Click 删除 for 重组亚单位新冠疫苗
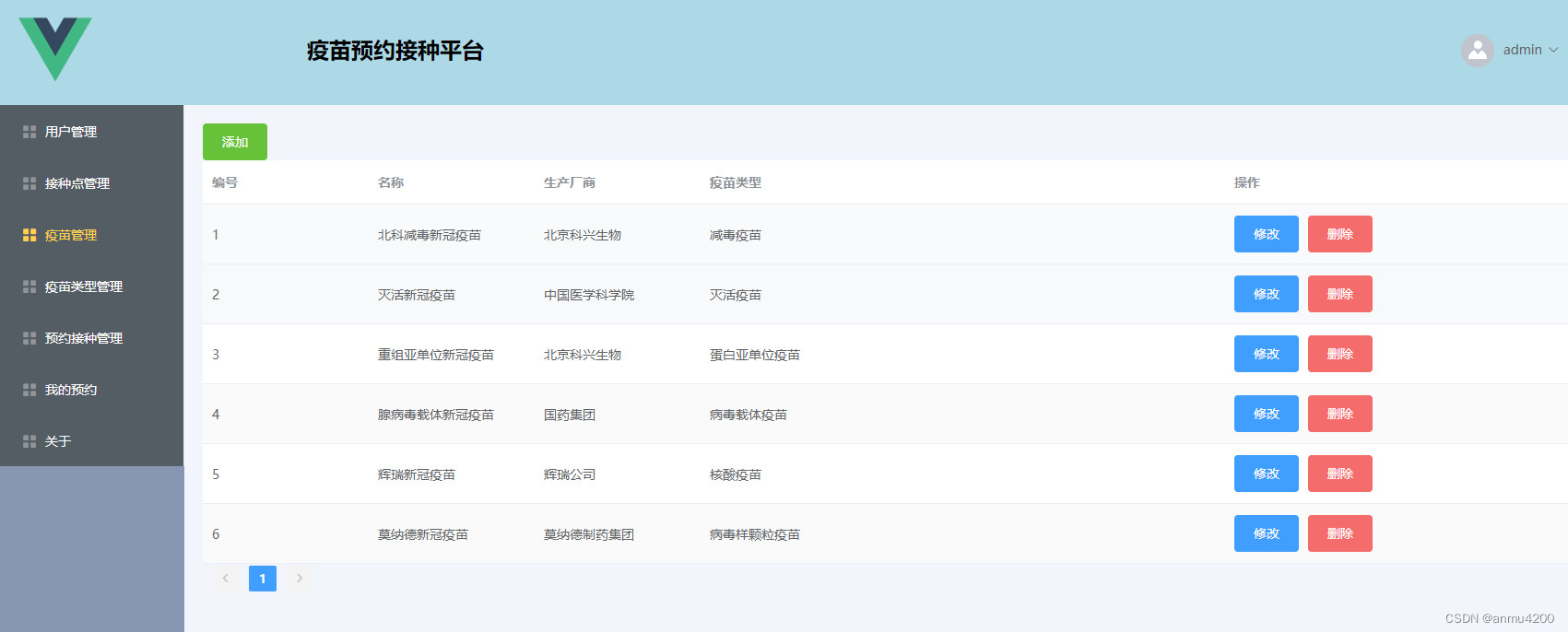 coord(1340,354)
